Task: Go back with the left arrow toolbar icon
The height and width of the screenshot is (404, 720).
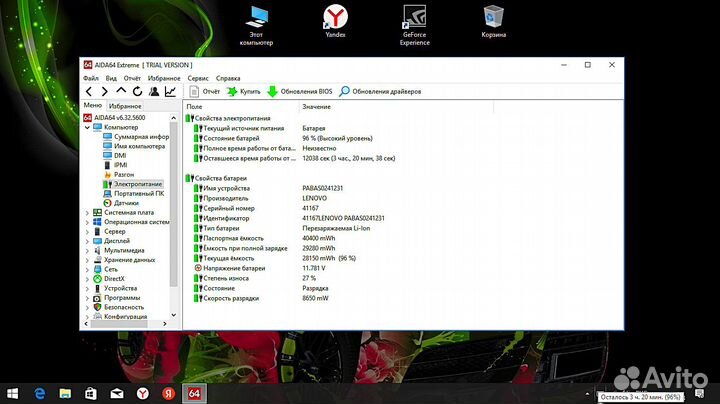Action: click(89, 91)
